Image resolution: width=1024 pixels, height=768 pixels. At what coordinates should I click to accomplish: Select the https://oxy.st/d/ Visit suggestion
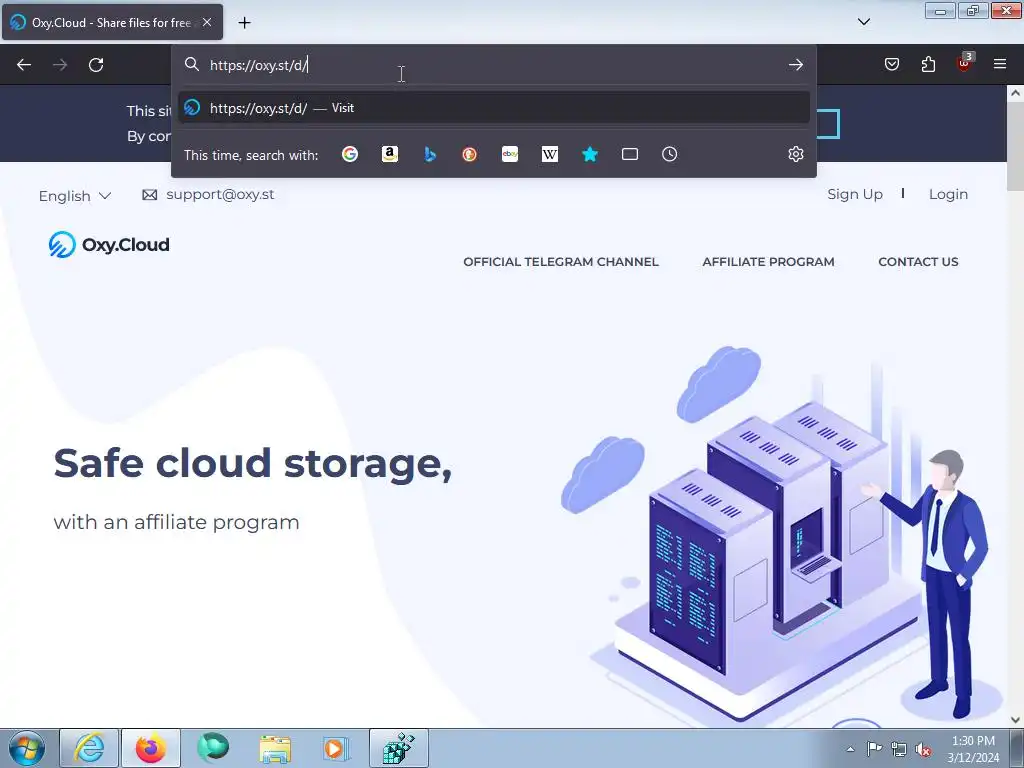click(x=494, y=108)
